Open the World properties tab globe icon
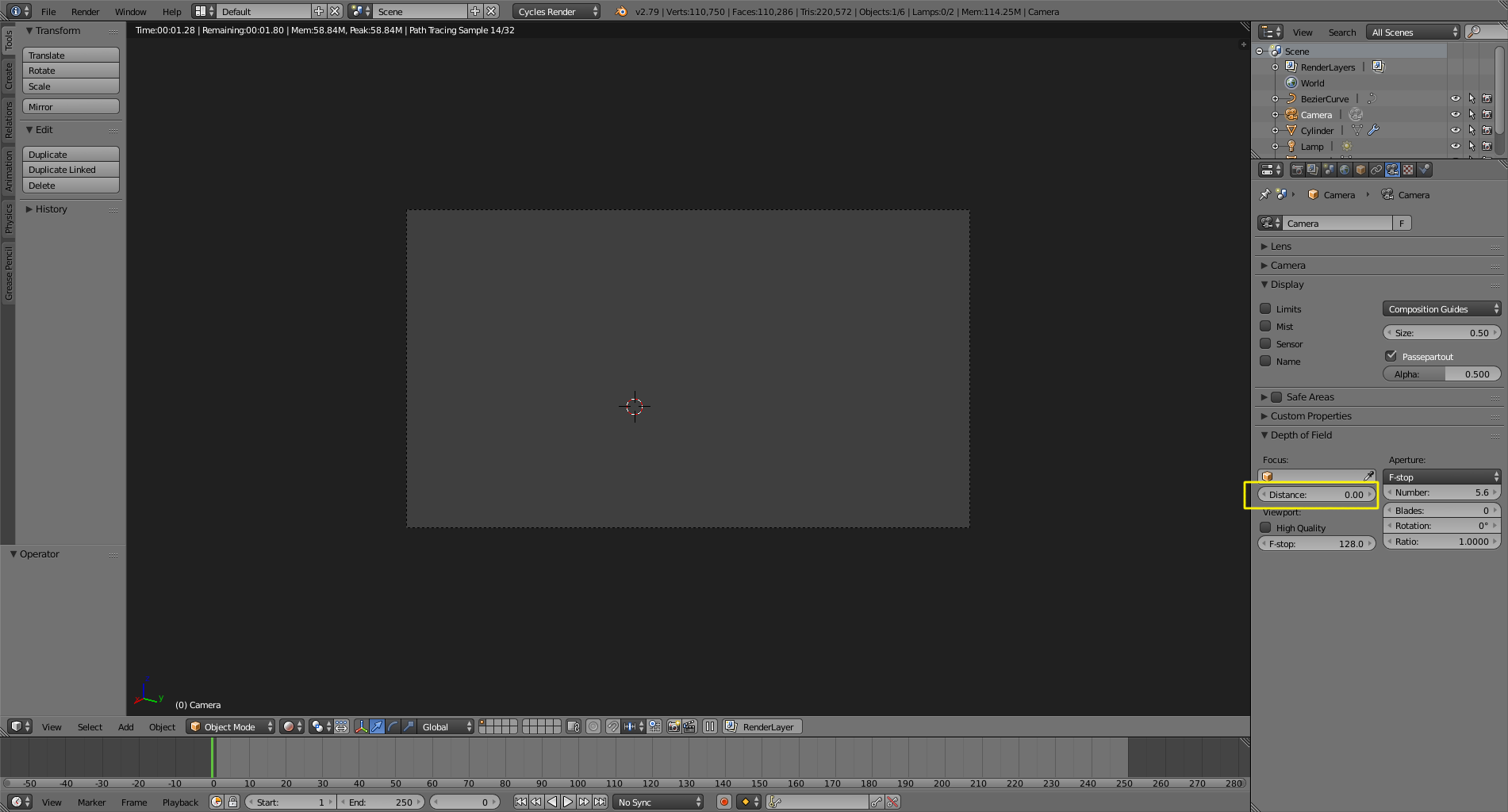The height and width of the screenshot is (812, 1508). 1345,170
